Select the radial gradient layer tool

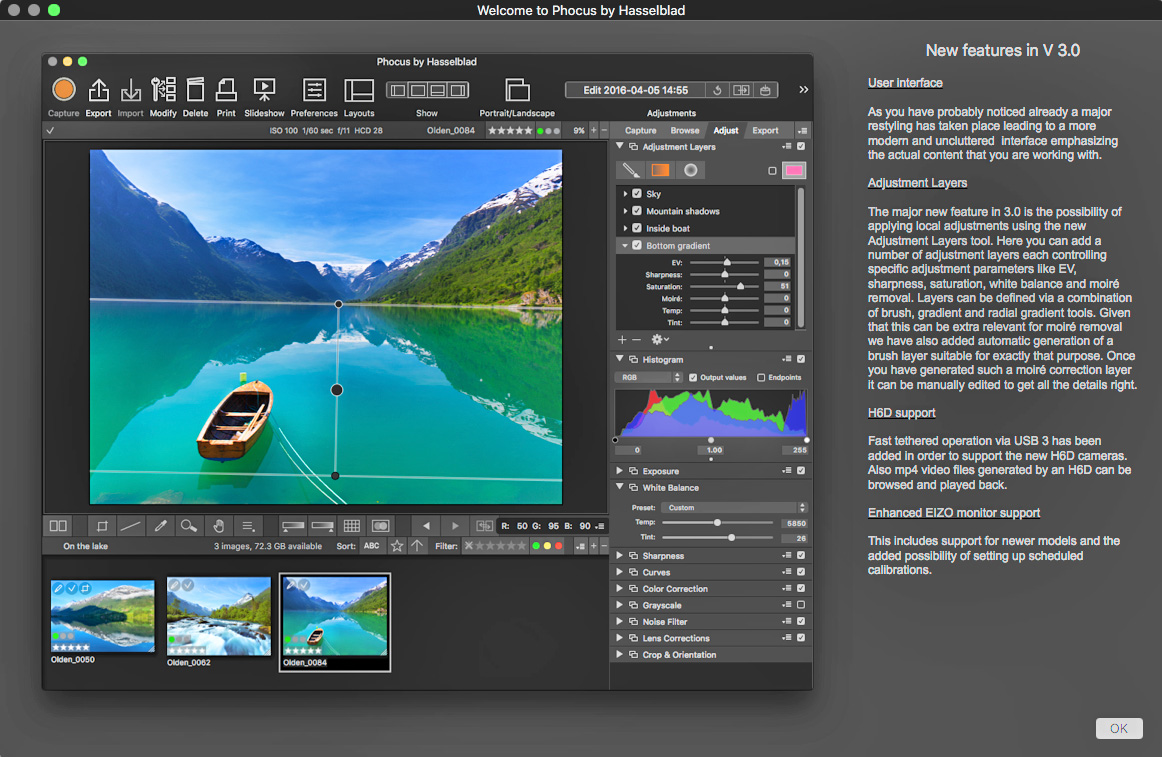690,171
